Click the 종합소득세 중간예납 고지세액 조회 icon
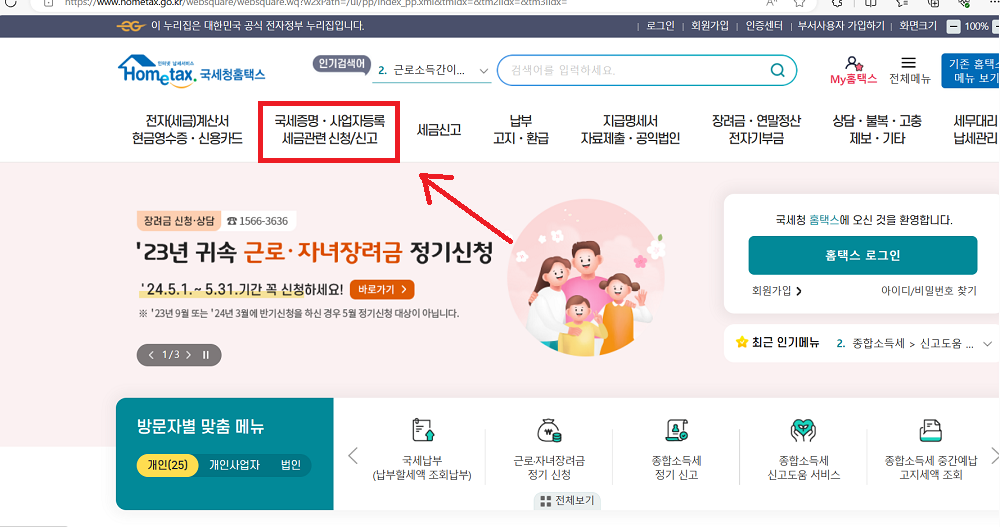1000x527 pixels. point(930,430)
